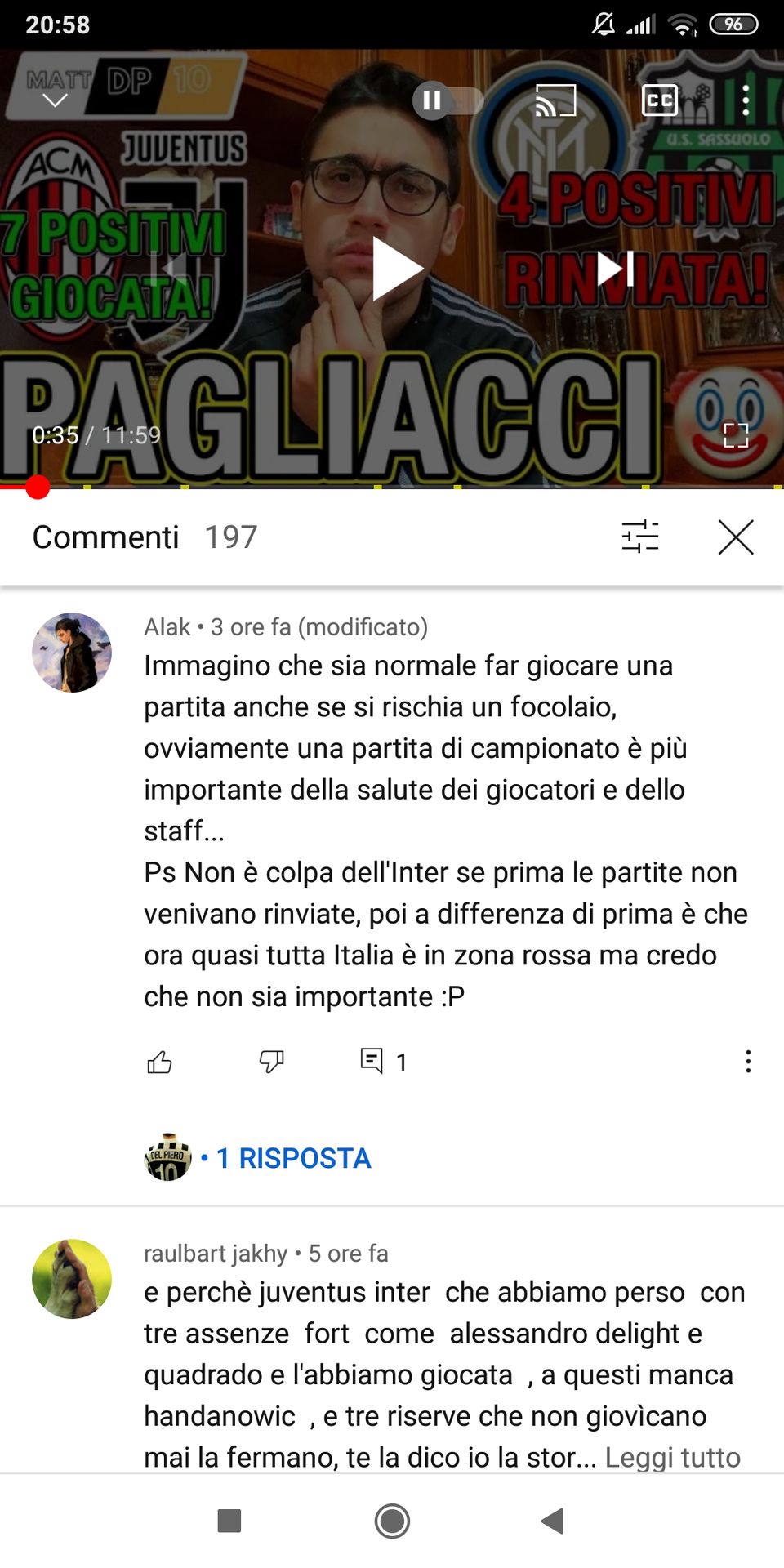Collapse the video player with down chevron

pos(55,100)
